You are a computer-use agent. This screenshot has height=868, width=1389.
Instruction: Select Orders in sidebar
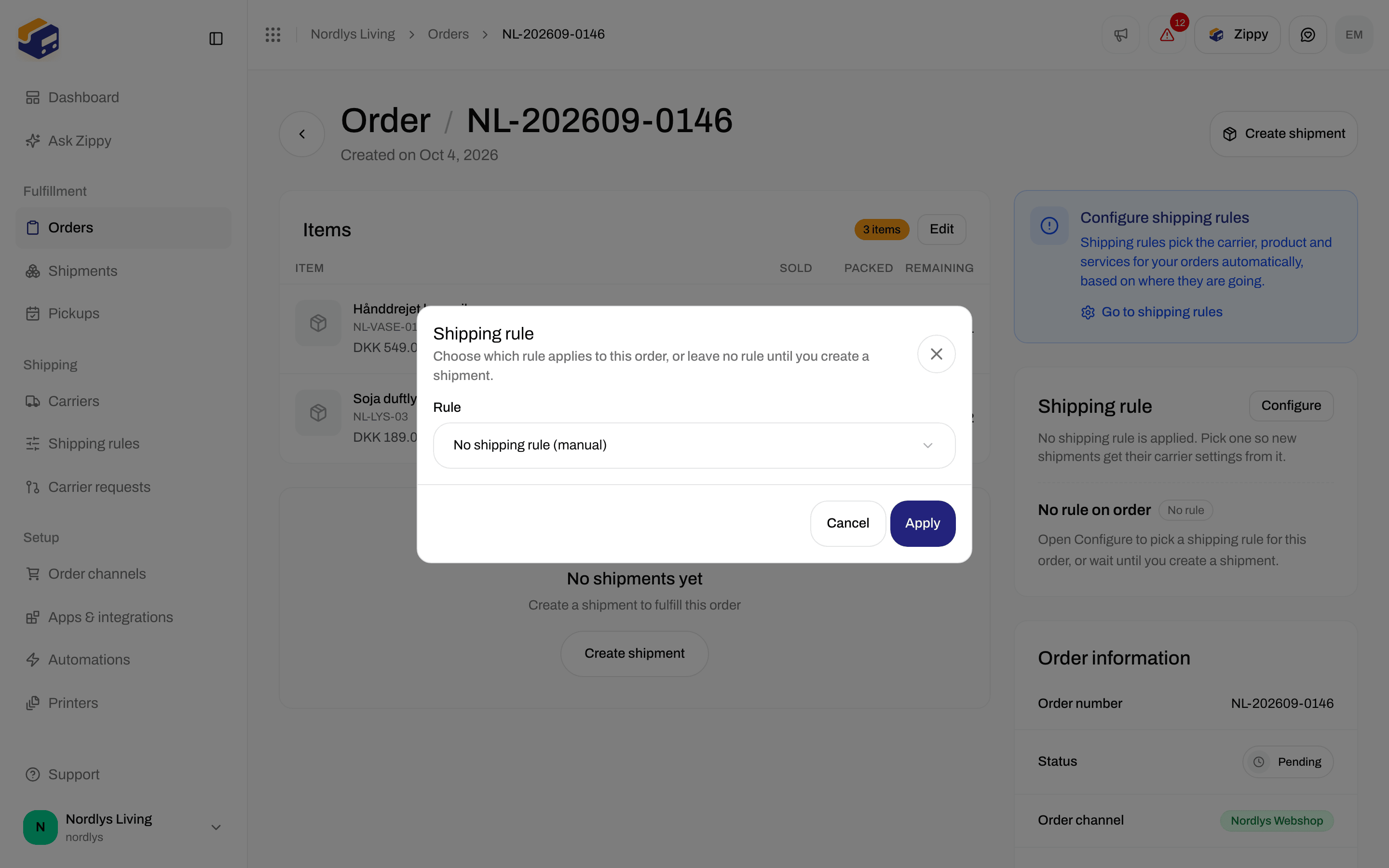(x=123, y=228)
